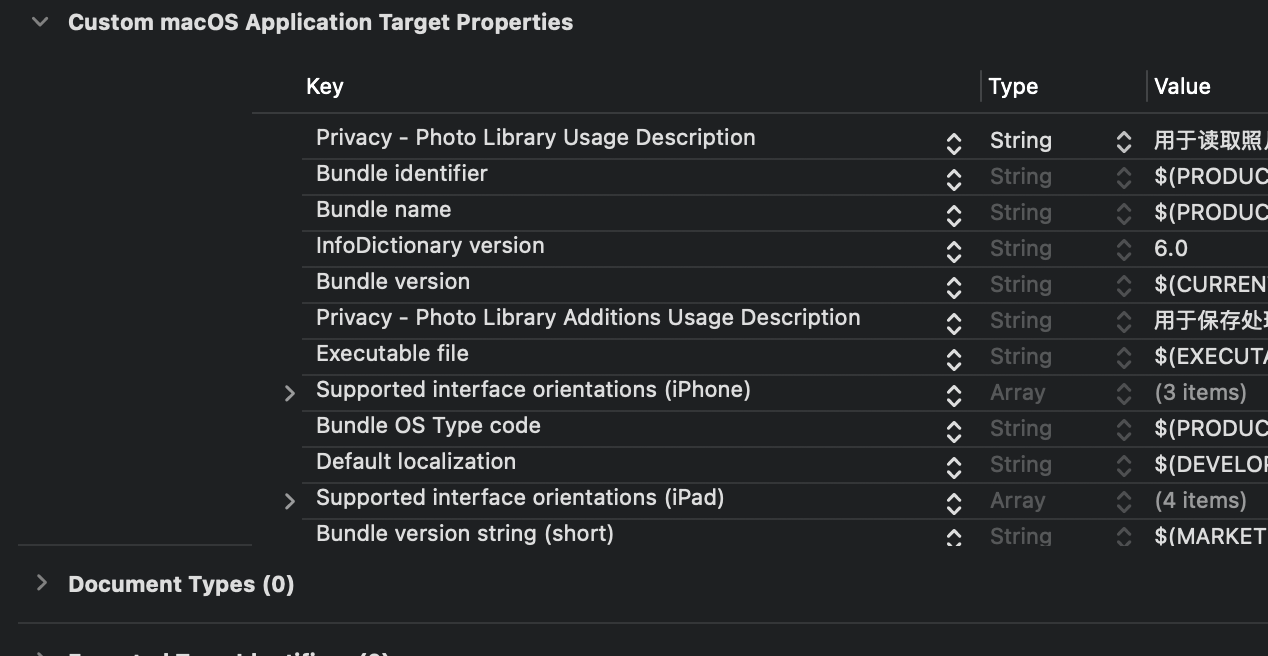Edit the InfoDictionary version value 6.0
Viewport: 1268px width, 656px height.
coord(1171,249)
